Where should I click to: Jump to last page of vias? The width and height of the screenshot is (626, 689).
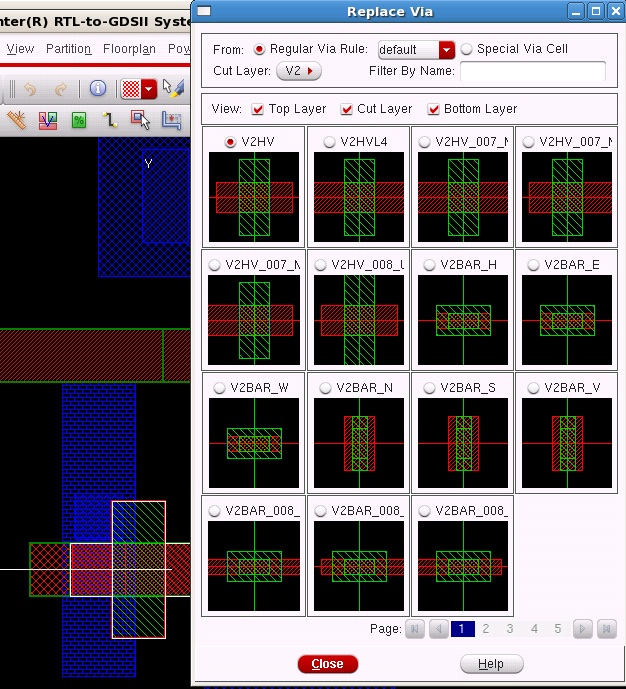[x=606, y=629]
